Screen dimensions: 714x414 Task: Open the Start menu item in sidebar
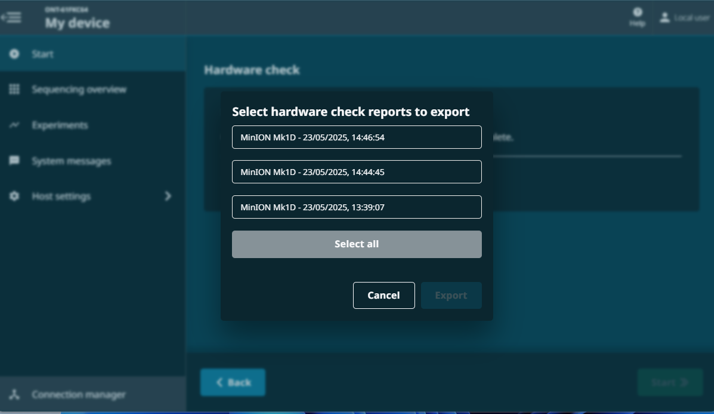(x=92, y=54)
